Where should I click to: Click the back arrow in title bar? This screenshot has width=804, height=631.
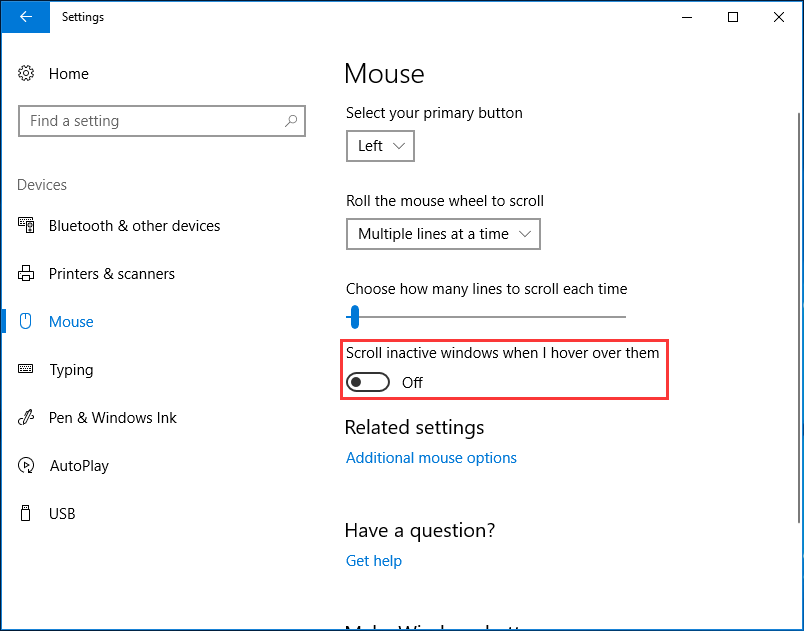[25, 17]
